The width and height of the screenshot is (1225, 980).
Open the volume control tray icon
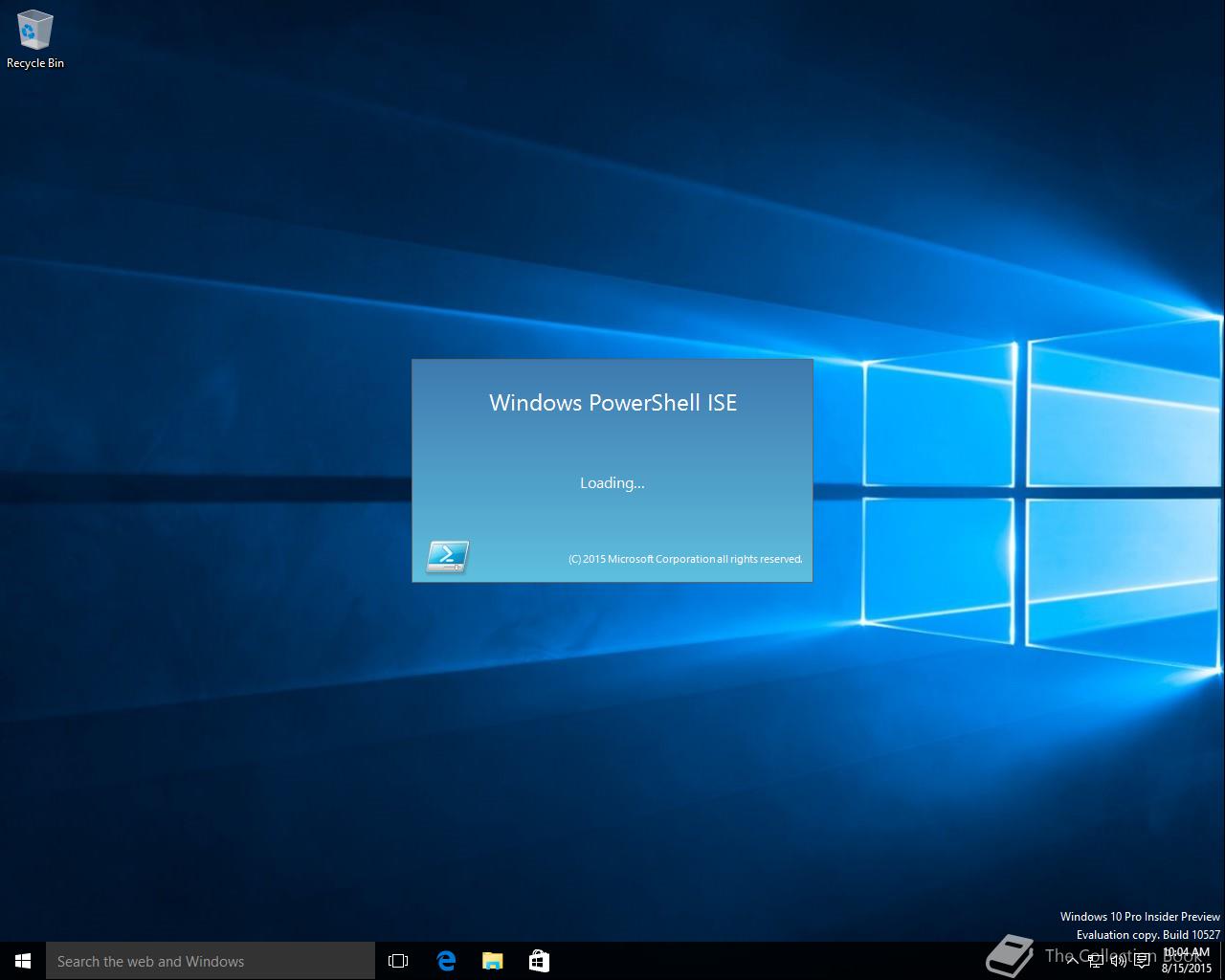tap(1119, 961)
